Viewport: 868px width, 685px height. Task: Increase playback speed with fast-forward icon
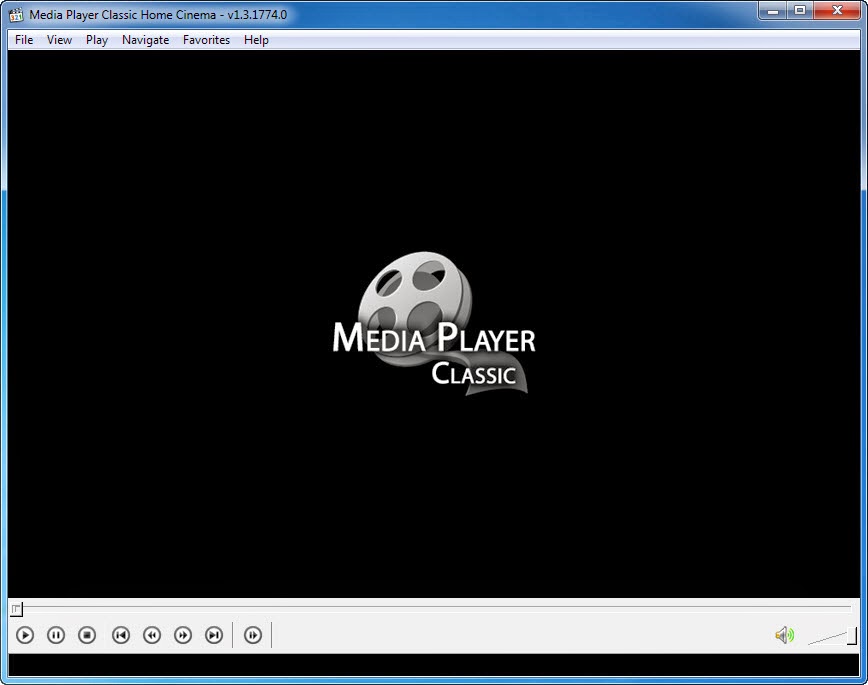(182, 635)
